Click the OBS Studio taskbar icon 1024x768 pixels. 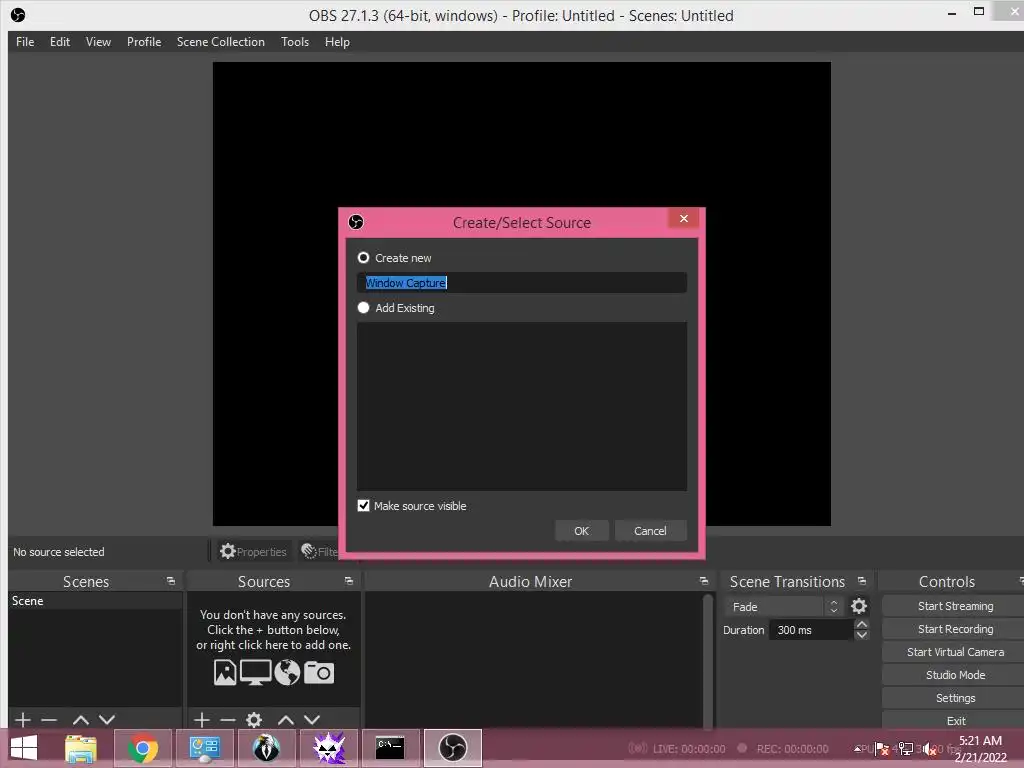[453, 748]
